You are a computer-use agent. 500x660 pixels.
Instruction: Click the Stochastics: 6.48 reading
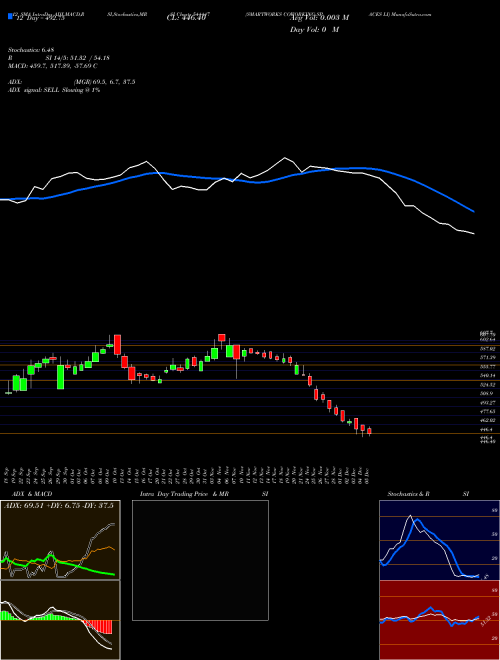coord(31,50)
